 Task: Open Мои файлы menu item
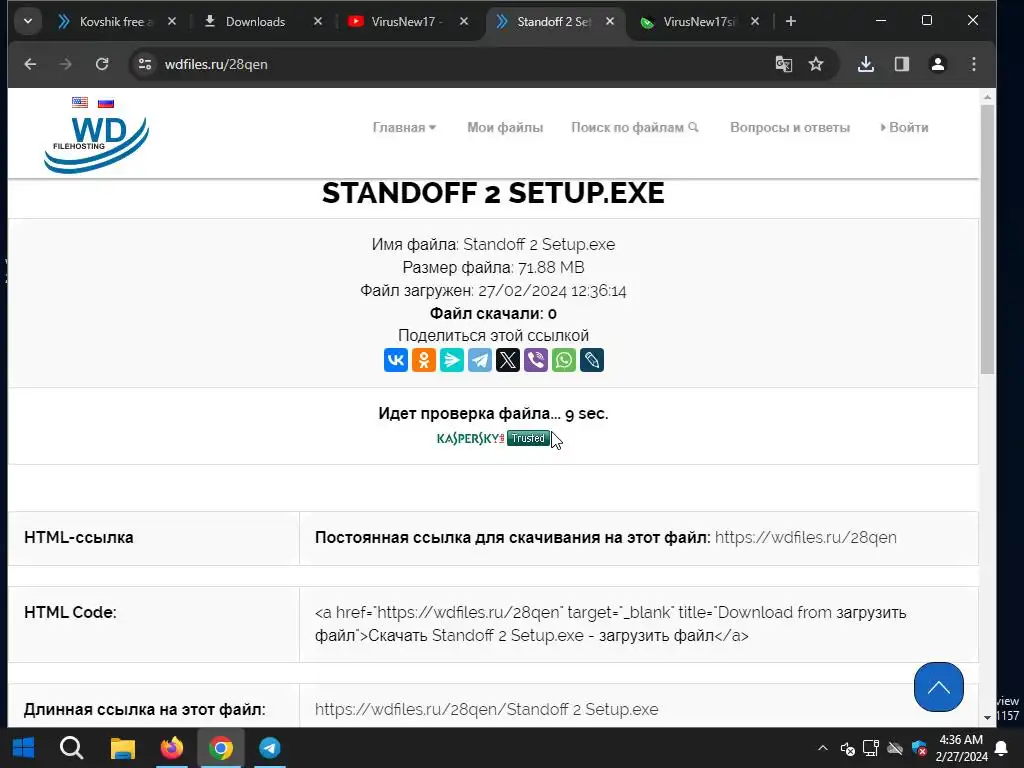505,127
